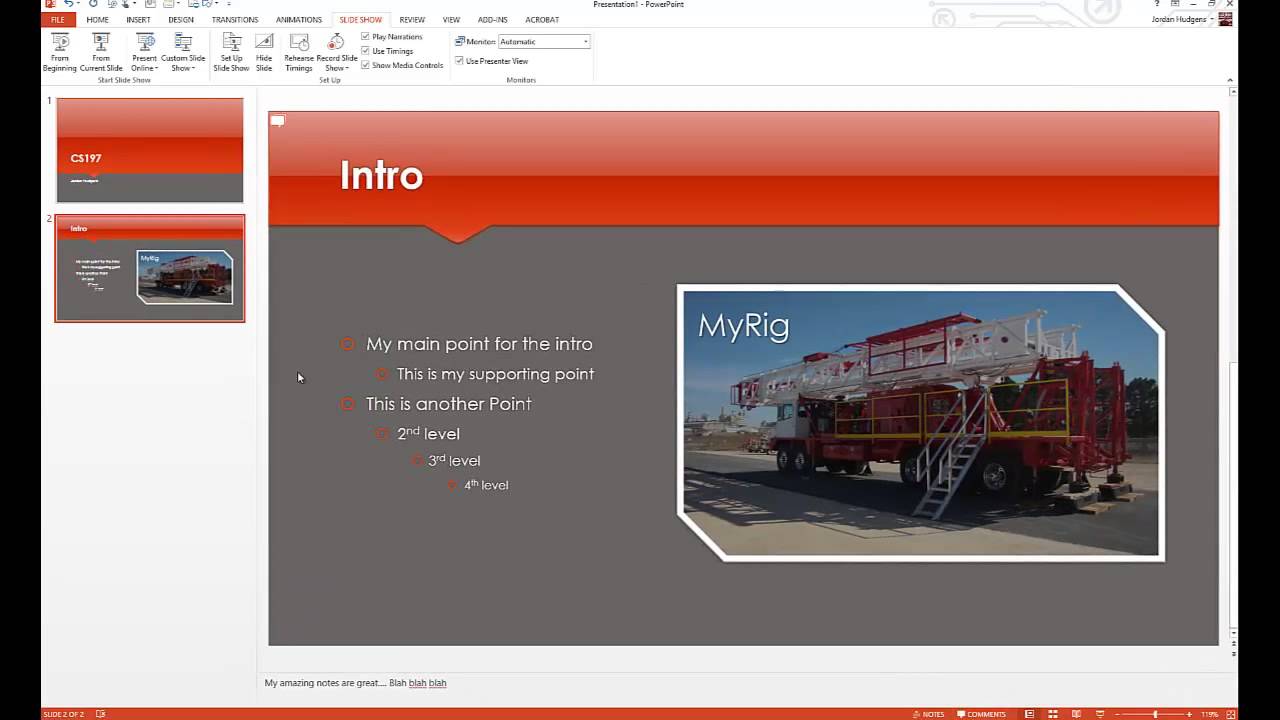Toggle the COMMENTS pane button
This screenshot has width=1280, height=720.
981,714
